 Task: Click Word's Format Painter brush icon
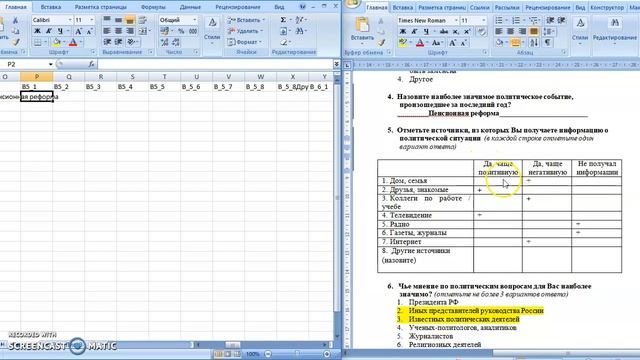(x=382, y=42)
